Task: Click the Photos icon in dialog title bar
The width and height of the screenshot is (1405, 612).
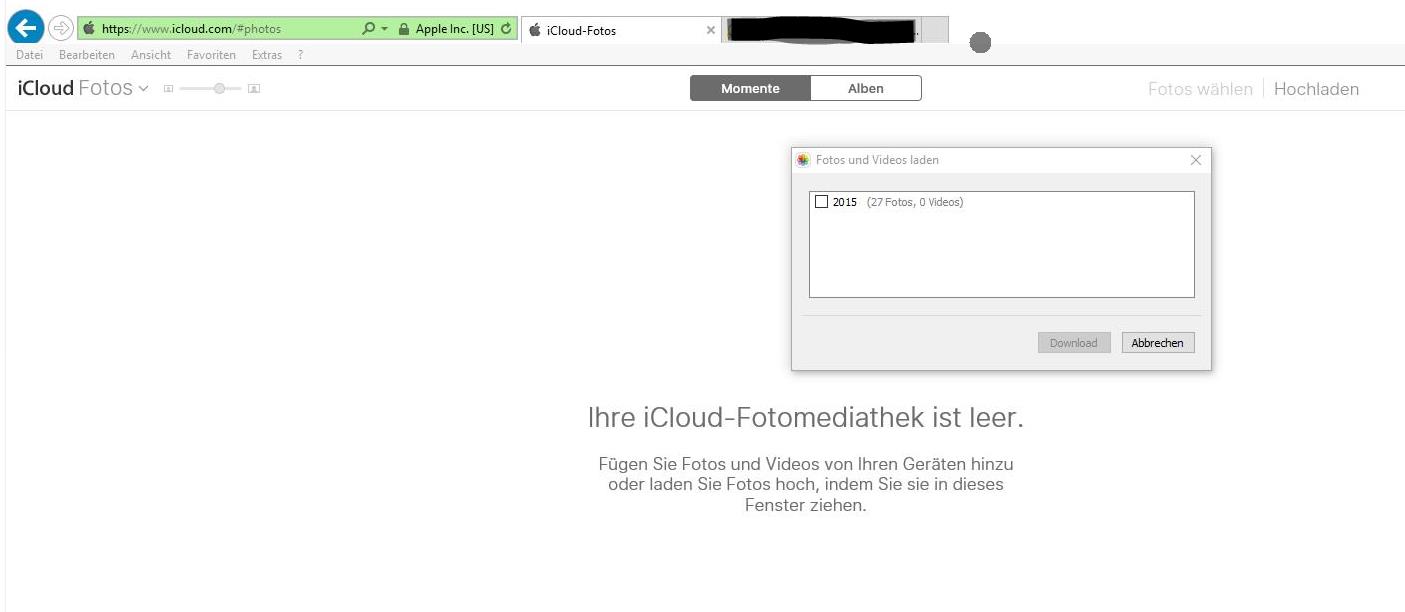Action: pos(803,160)
